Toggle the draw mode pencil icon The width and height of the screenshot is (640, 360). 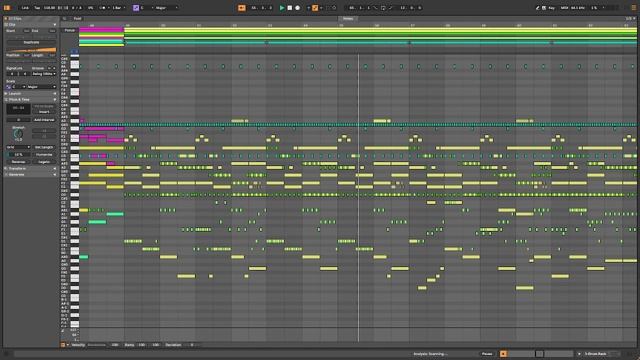tap(538, 8)
